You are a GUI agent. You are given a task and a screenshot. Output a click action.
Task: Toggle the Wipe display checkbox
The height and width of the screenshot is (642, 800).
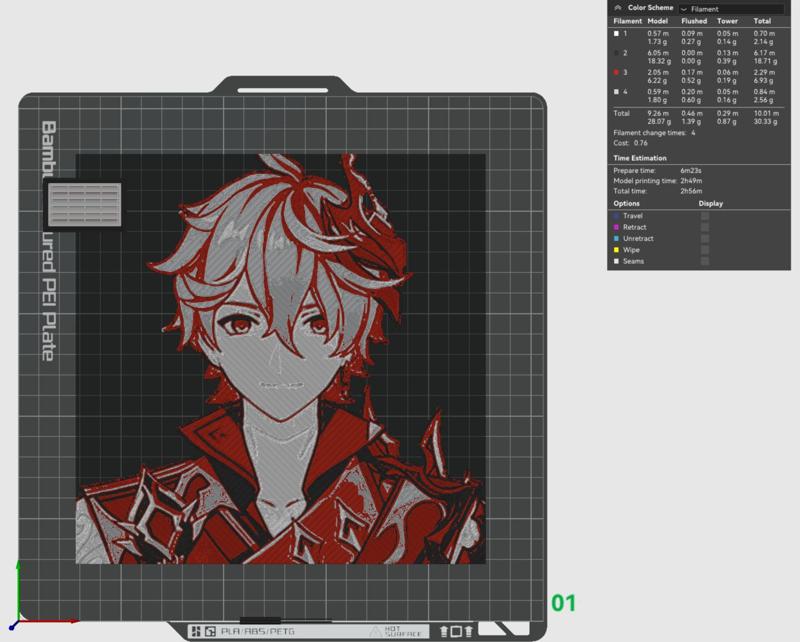pyautogui.click(x=705, y=250)
